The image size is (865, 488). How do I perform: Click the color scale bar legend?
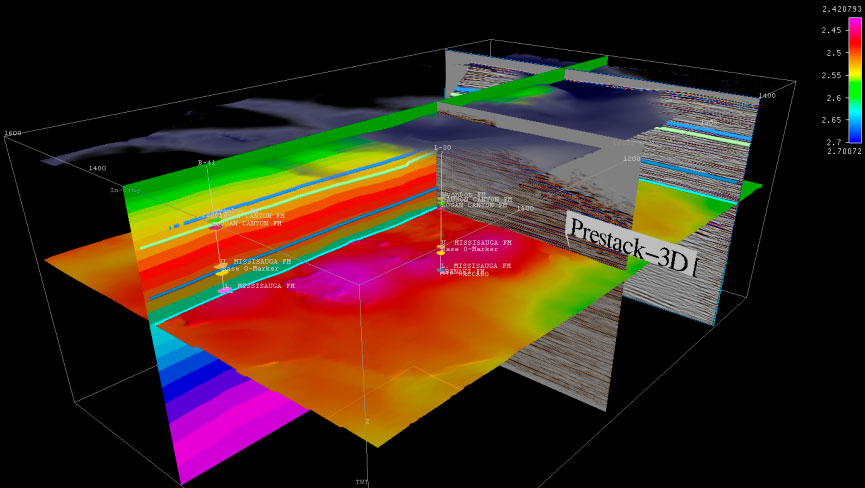[x=826, y=87]
